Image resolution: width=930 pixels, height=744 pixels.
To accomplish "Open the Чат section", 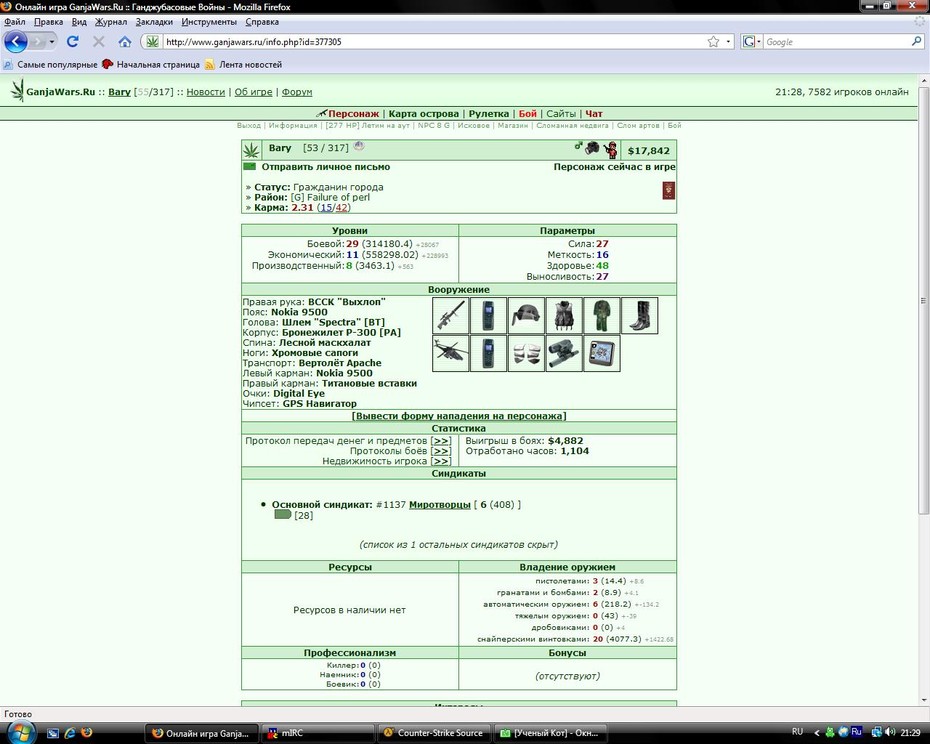I will pyautogui.click(x=594, y=114).
